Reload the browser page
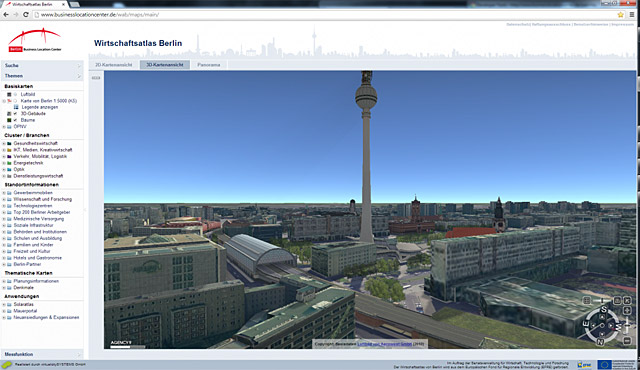 coord(25,15)
